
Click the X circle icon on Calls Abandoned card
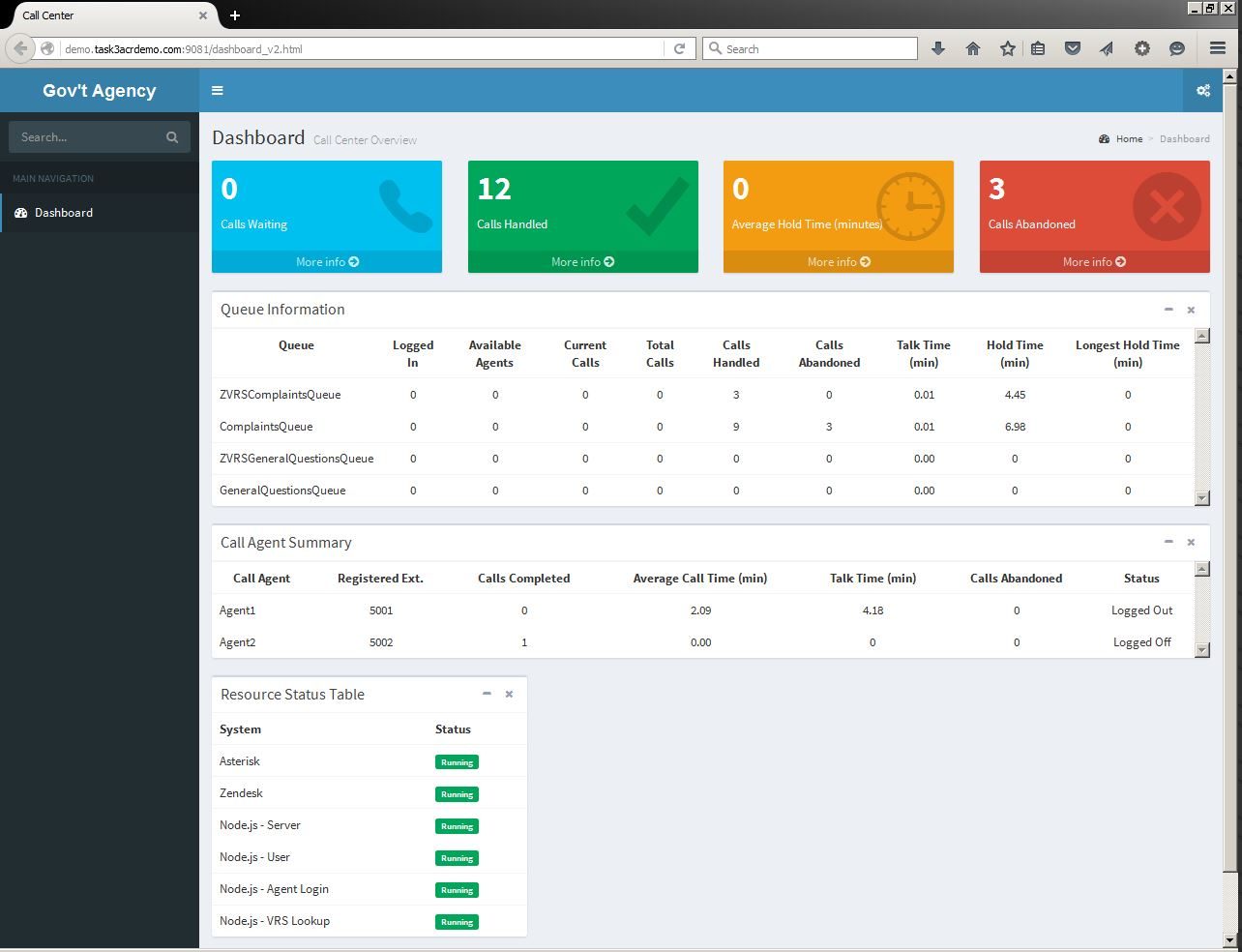coord(1167,206)
